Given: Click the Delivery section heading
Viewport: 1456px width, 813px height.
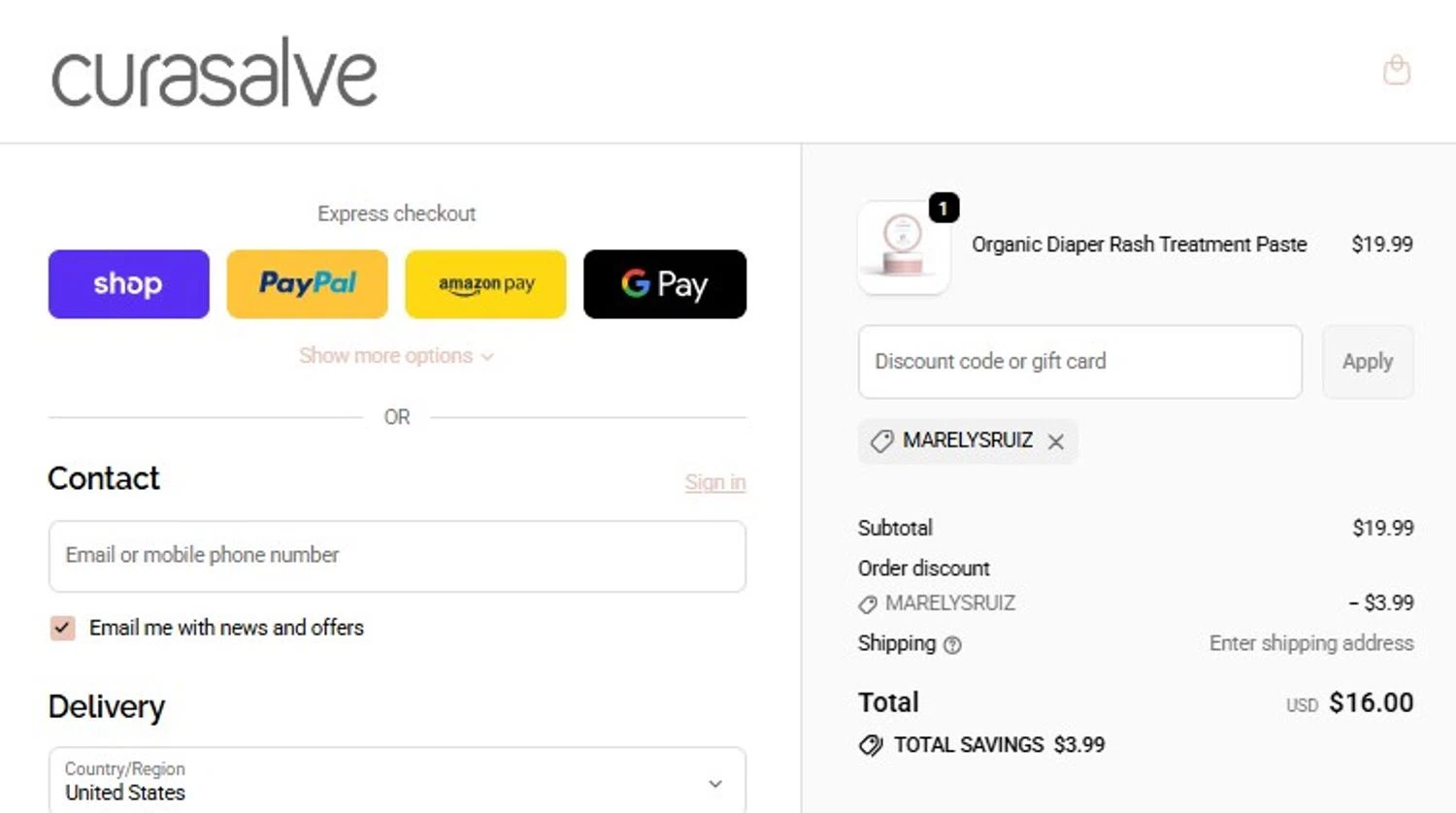Looking at the screenshot, I should tap(107, 706).
